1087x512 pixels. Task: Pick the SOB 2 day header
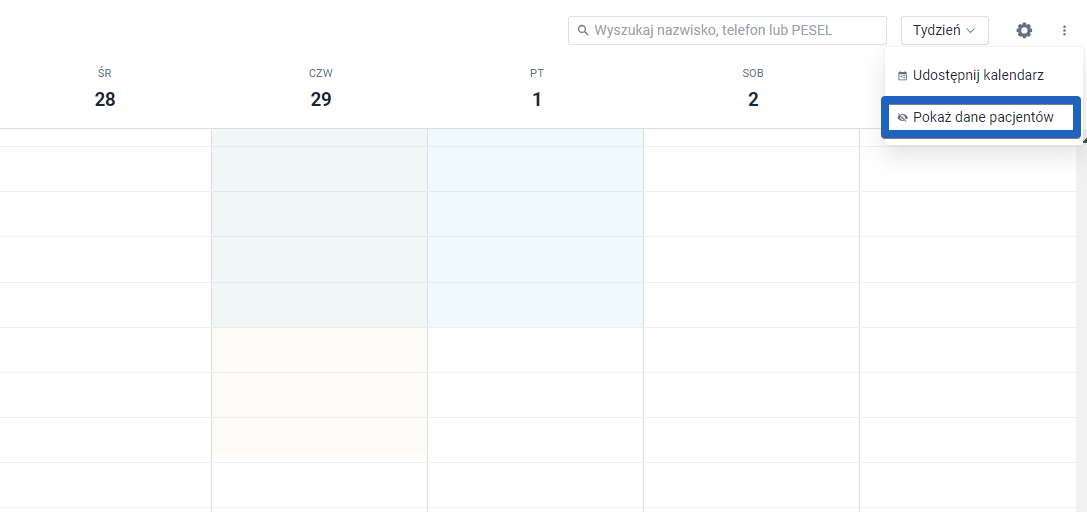pos(753,89)
